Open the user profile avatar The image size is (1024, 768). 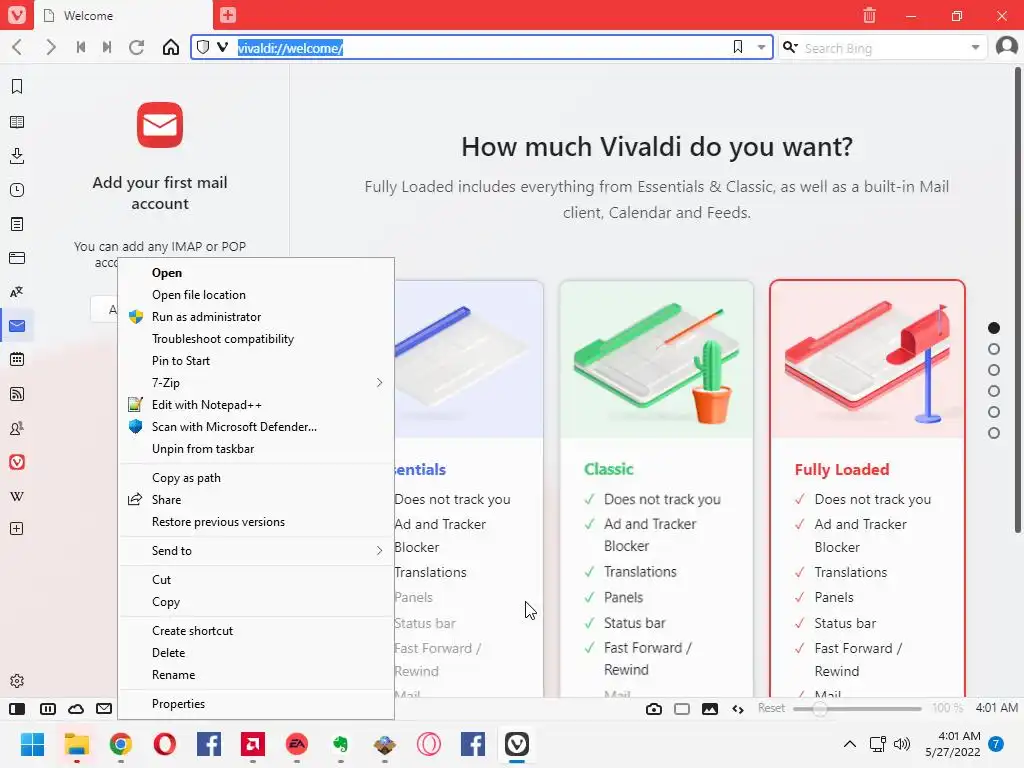[x=1006, y=47]
